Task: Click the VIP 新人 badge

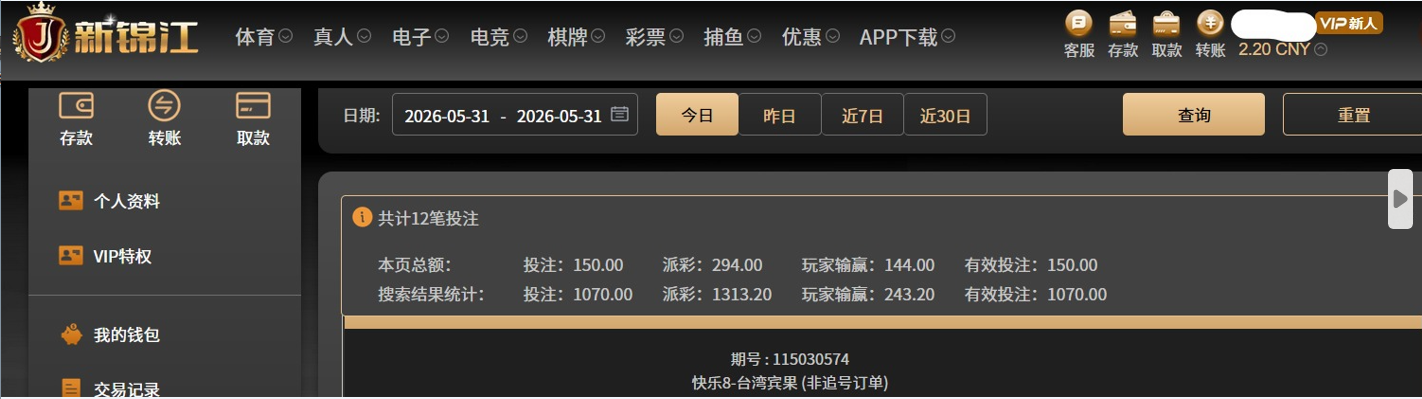Action: tap(1349, 23)
